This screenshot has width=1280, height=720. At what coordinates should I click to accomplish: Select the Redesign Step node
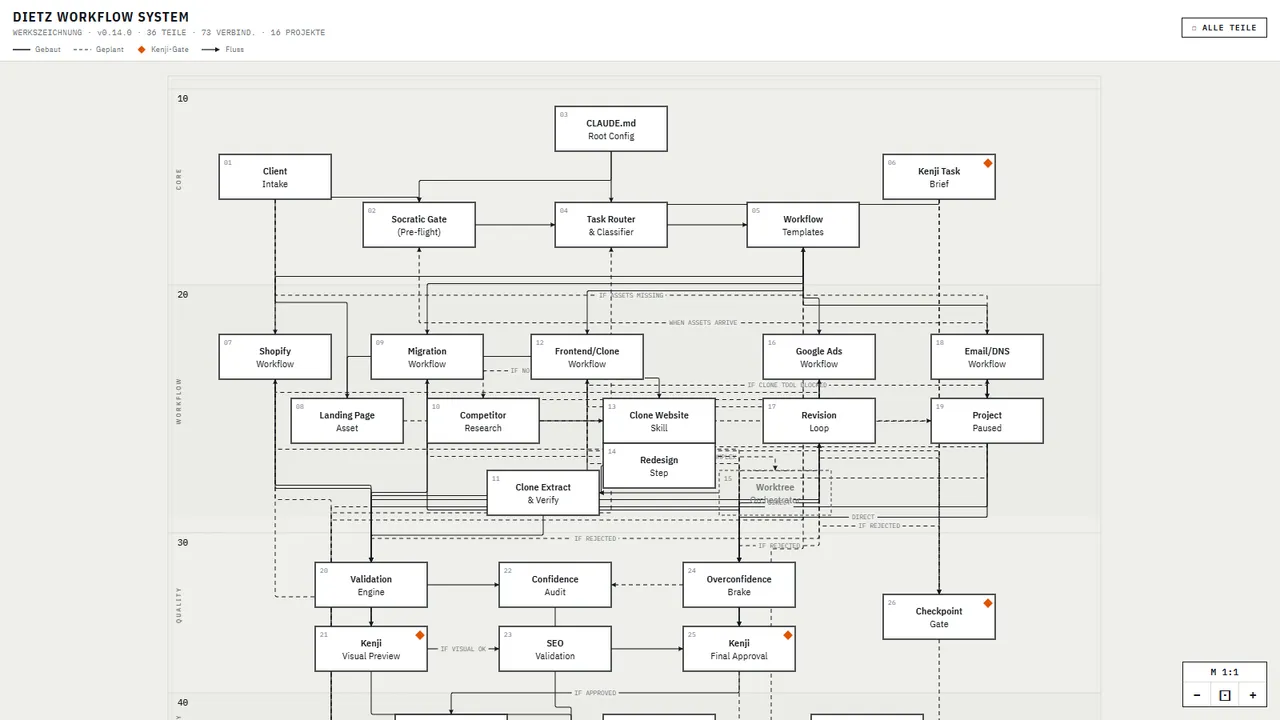coord(659,466)
